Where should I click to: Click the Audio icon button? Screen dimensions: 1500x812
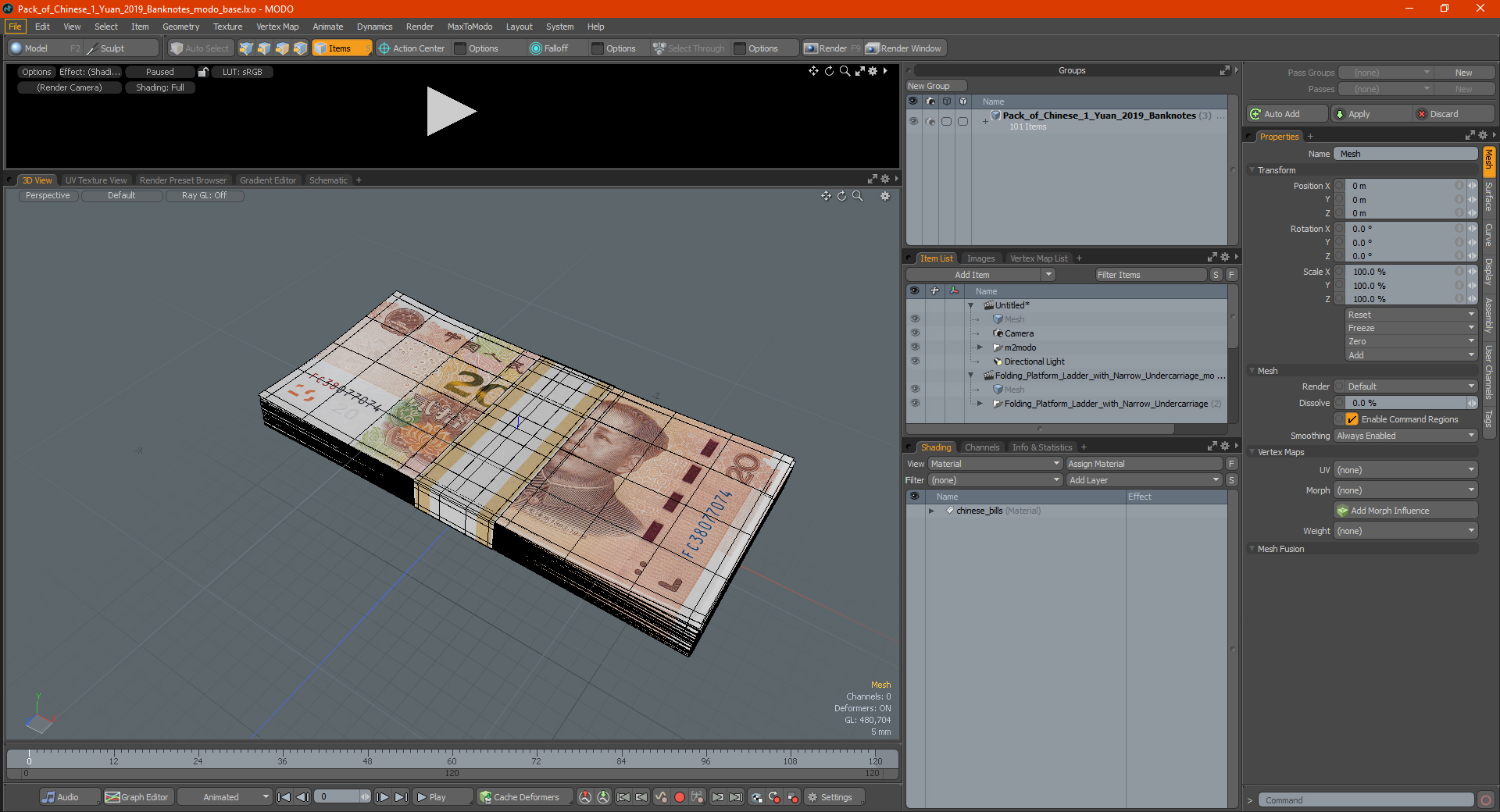click(x=48, y=797)
